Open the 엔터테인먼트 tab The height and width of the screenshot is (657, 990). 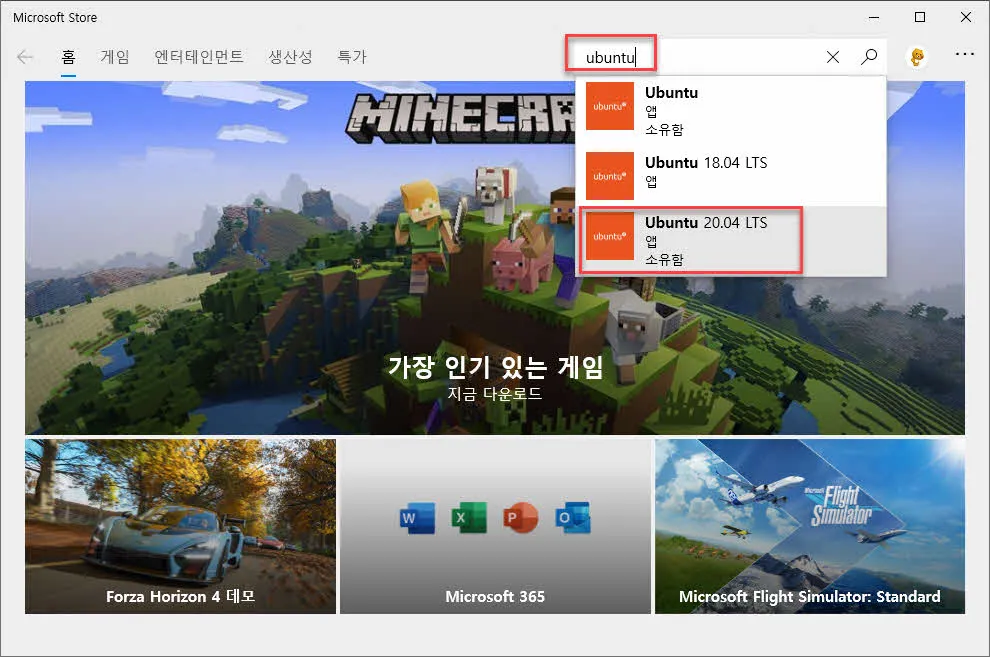[x=199, y=57]
